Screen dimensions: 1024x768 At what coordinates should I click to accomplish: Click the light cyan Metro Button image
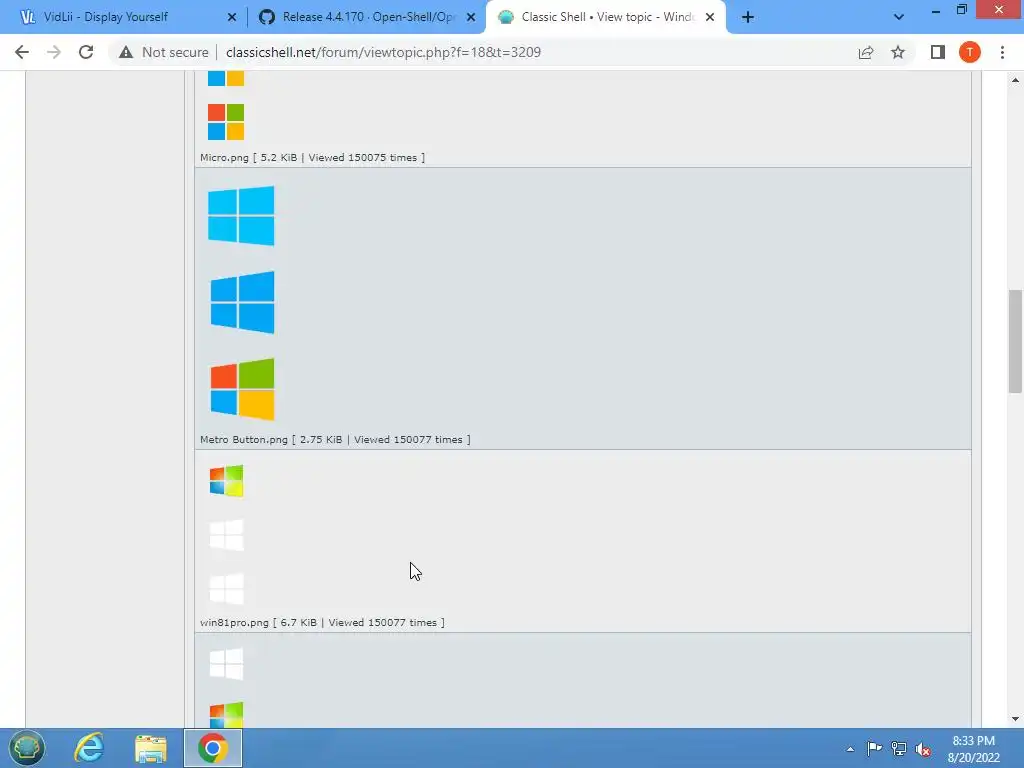coord(241,216)
